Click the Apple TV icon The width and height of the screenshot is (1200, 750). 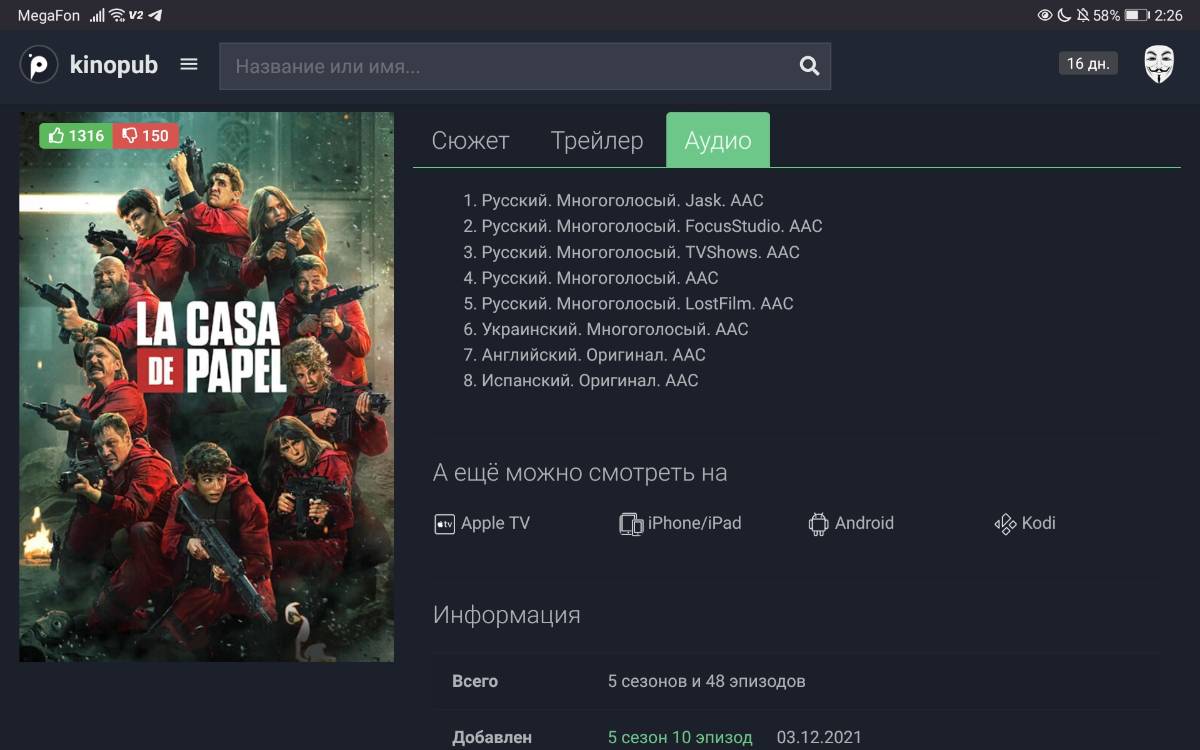444,524
